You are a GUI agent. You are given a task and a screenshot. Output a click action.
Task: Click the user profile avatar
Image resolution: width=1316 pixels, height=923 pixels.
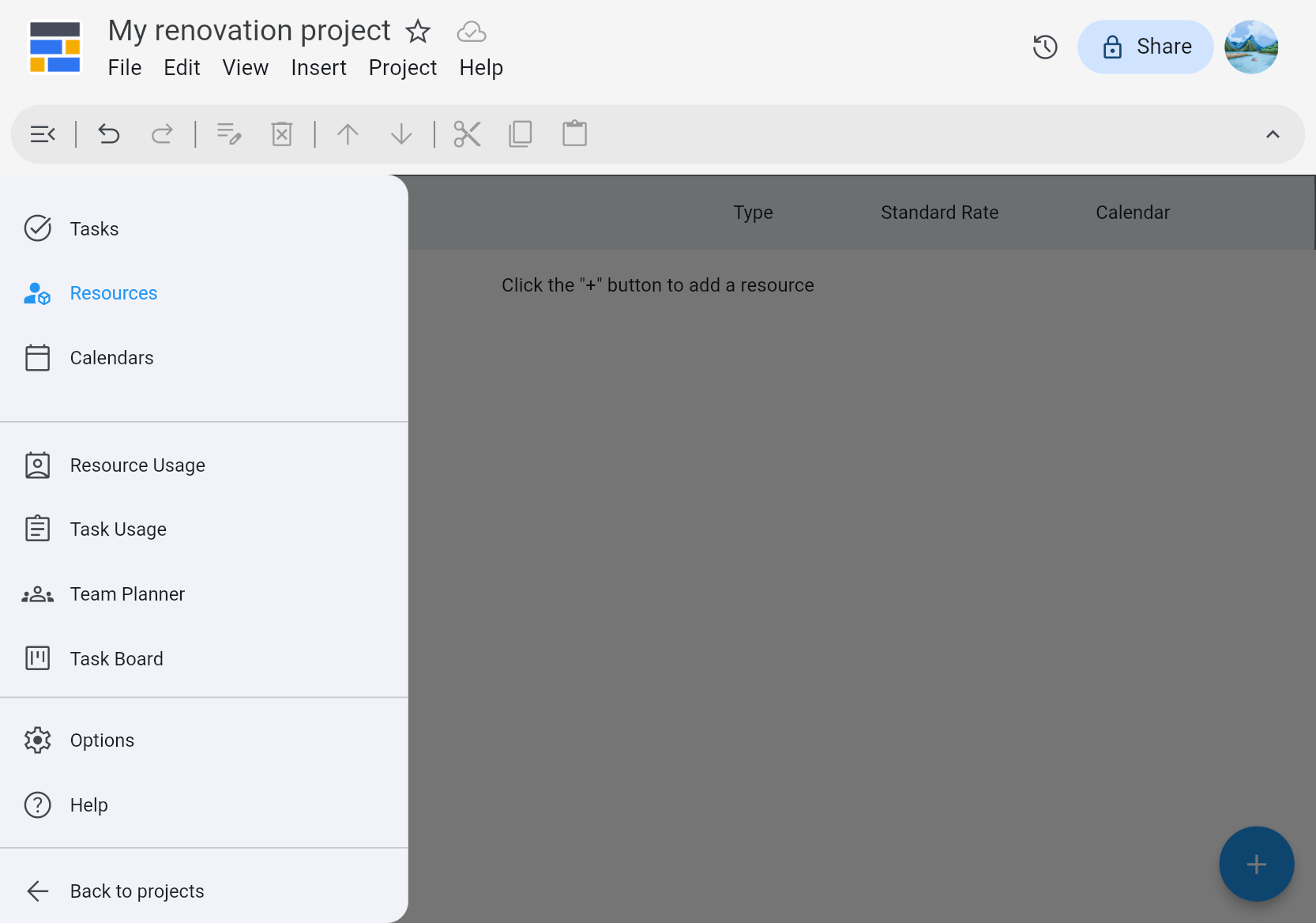(x=1251, y=47)
